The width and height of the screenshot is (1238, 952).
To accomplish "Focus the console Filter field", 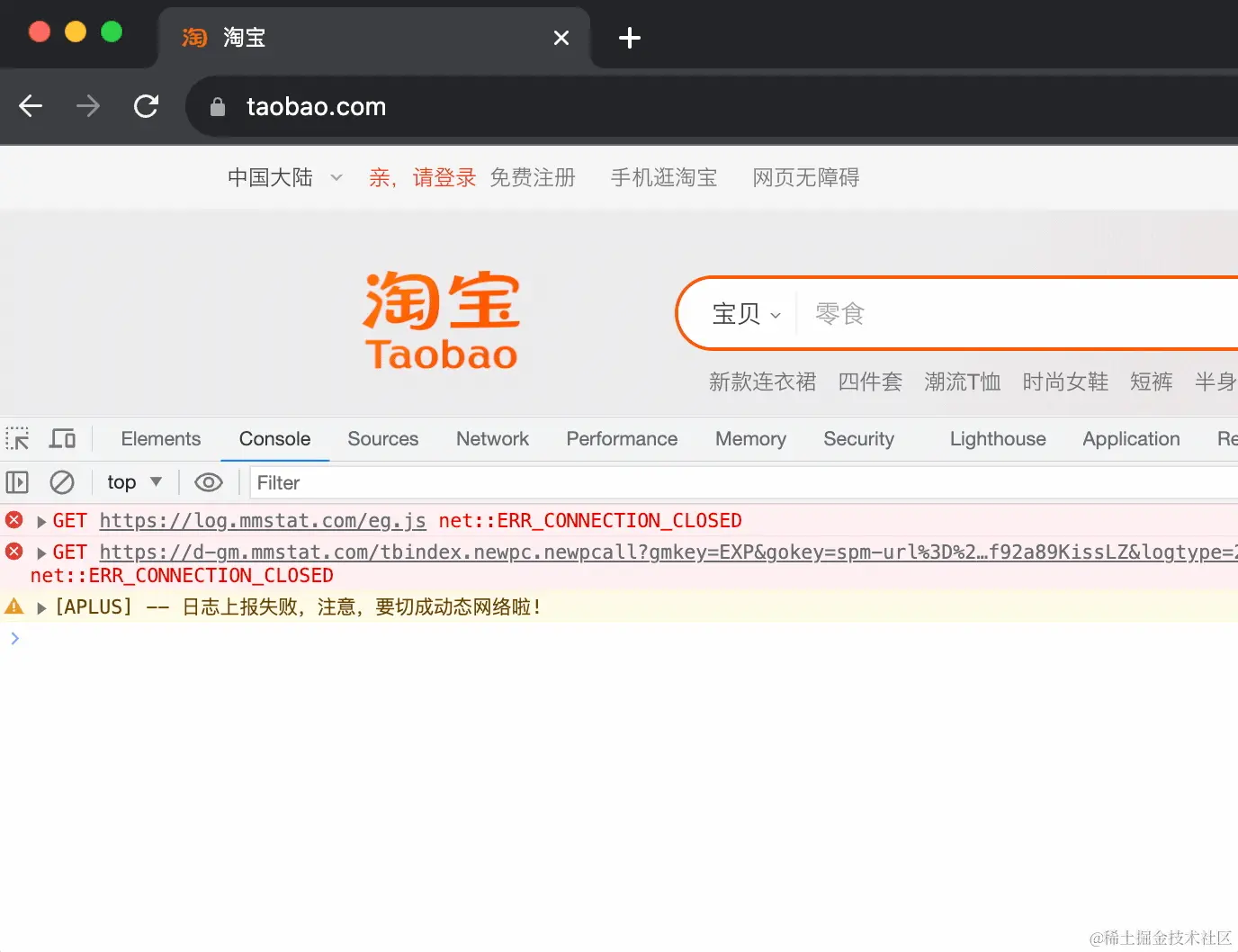I will 743,482.
